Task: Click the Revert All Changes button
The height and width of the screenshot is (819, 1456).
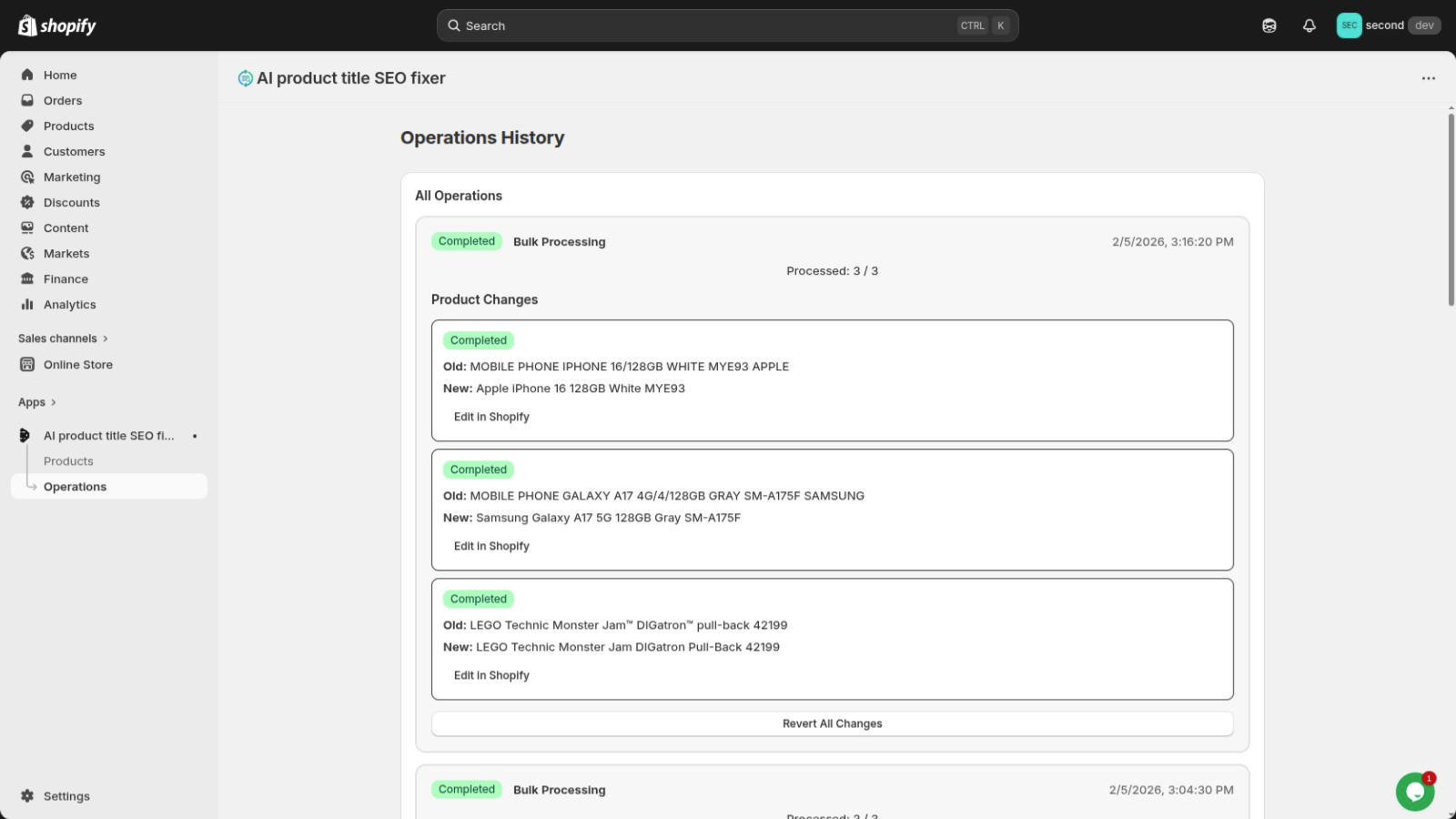Action: click(x=832, y=723)
